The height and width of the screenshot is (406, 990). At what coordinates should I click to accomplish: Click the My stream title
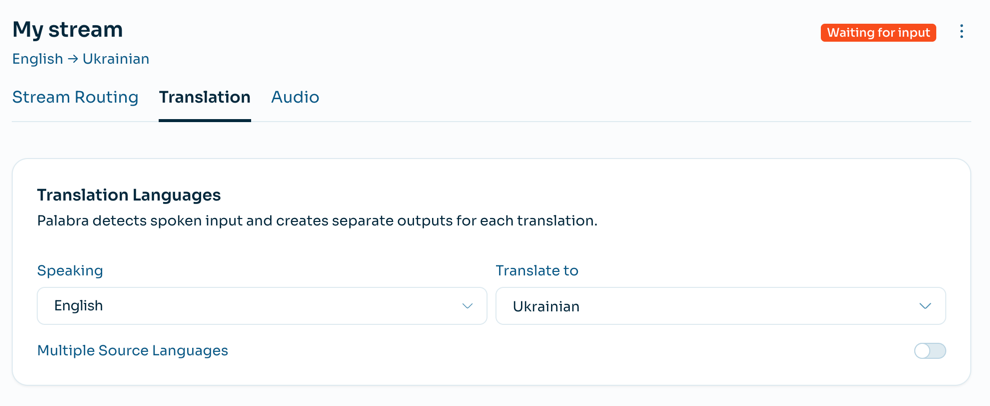[67, 29]
